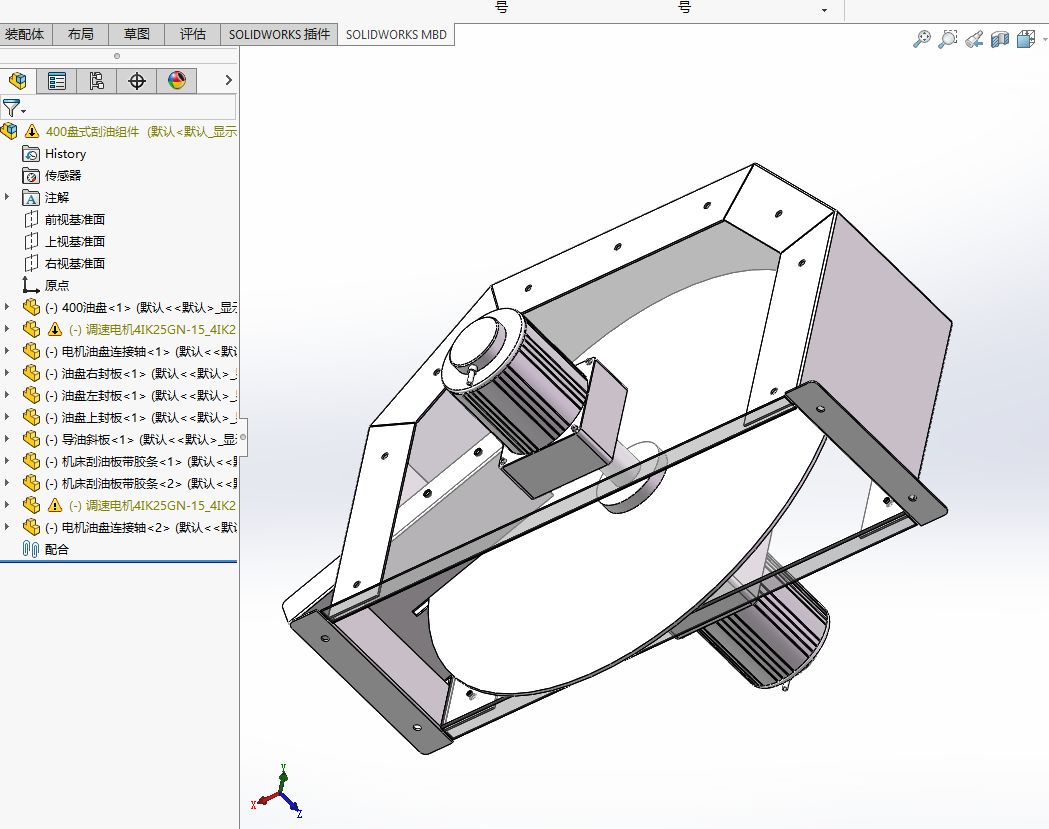
Task: Open the top toolbar dropdown arrow
Action: click(x=824, y=10)
